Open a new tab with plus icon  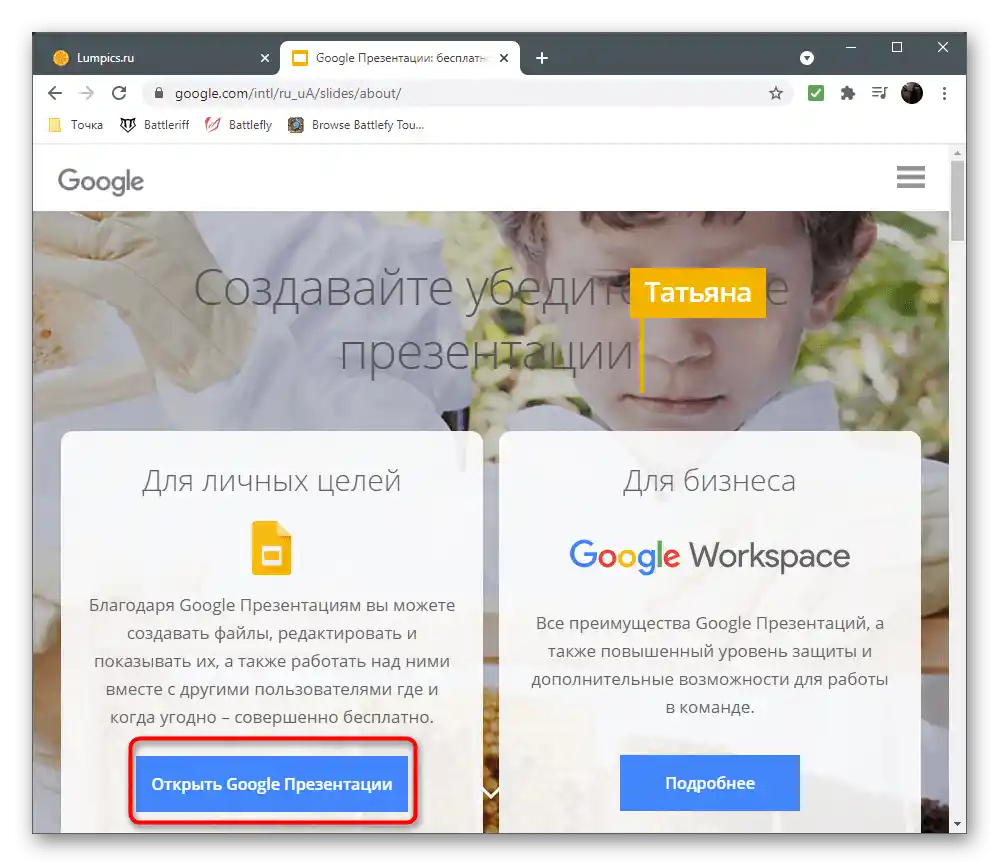click(542, 58)
